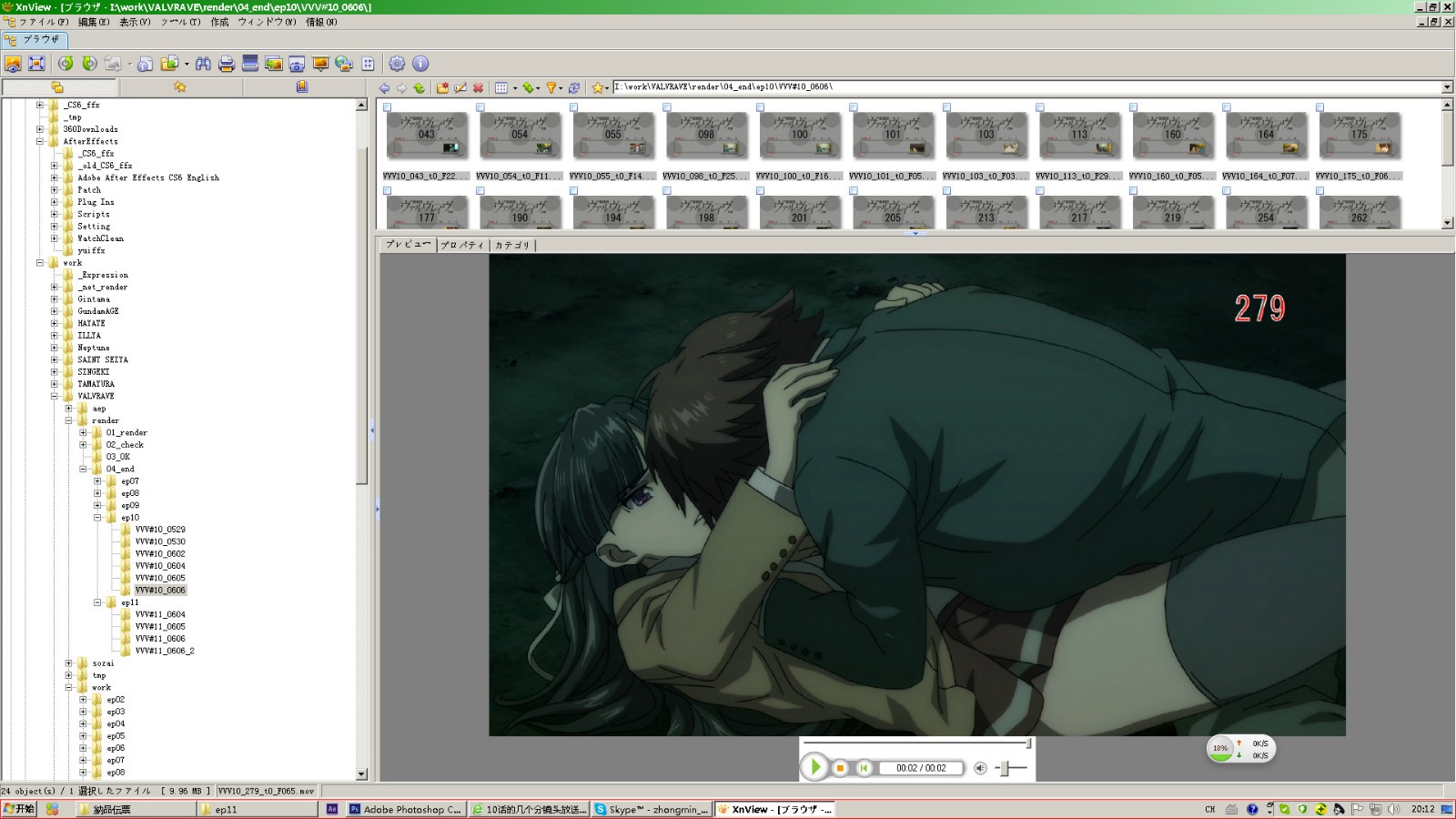Expand the ep07 folder under 04_end
Viewport: 1456px width, 819px height.
click(97, 481)
